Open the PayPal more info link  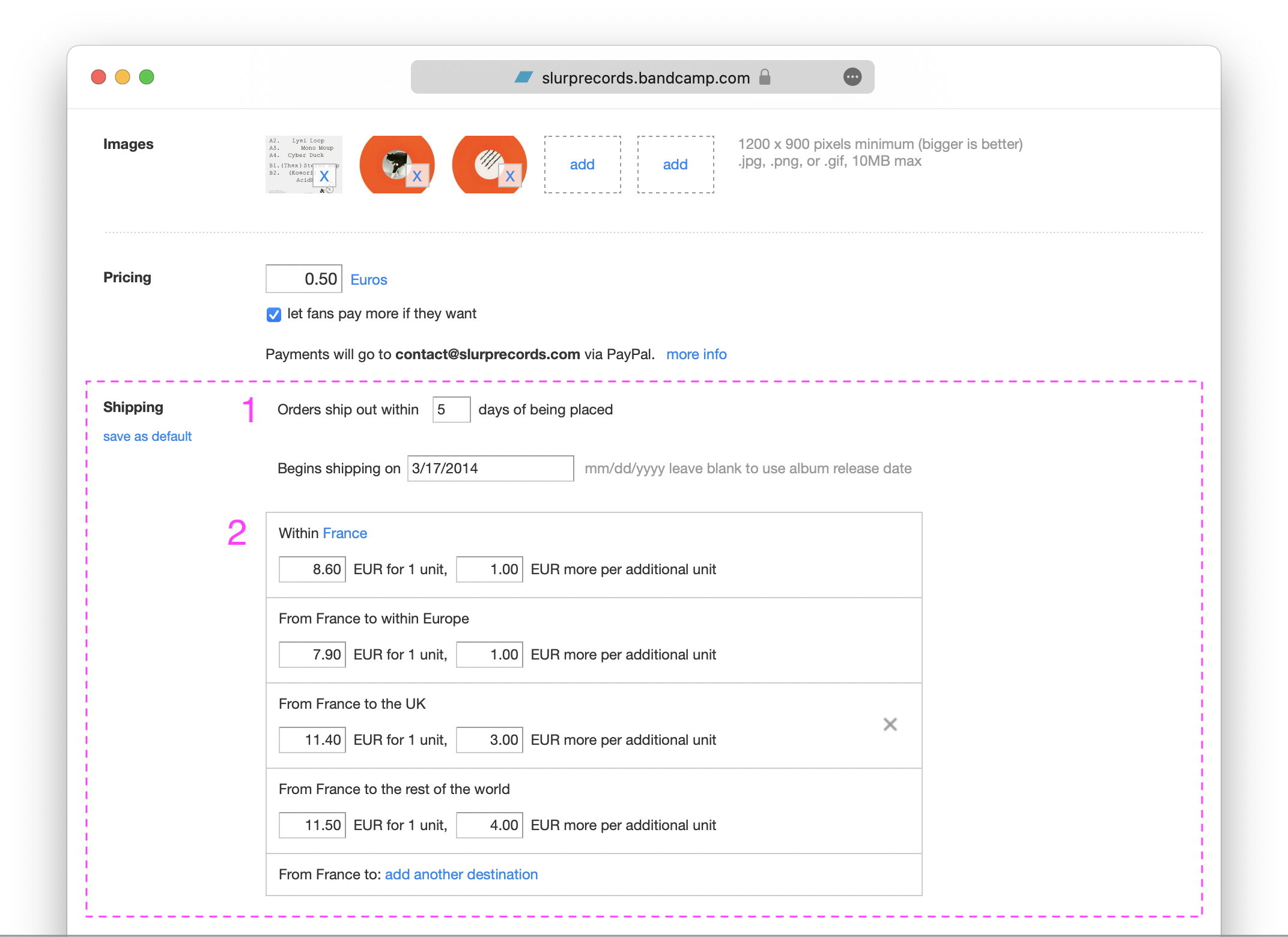[696, 354]
